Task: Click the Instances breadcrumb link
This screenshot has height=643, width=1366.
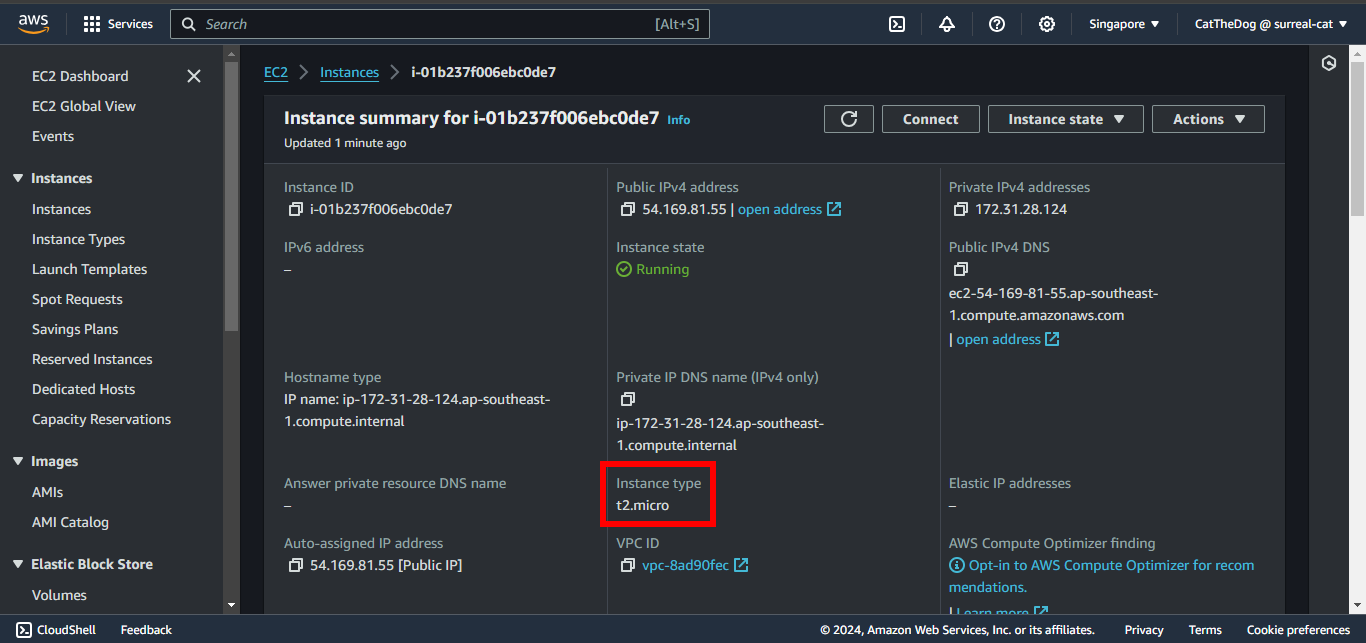Action: pos(349,72)
